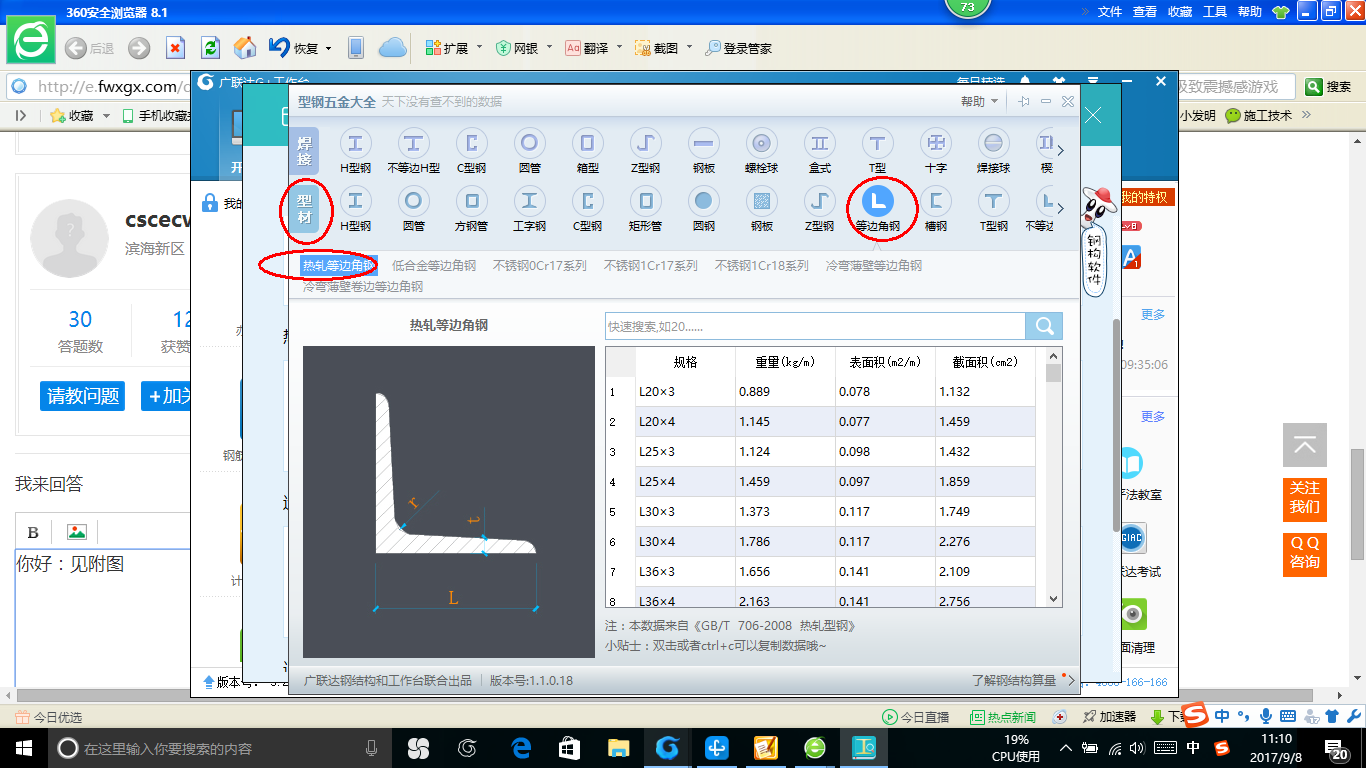Click the 了解钢结构算量 link
This screenshot has width=1366, height=768.
(x=1014, y=680)
